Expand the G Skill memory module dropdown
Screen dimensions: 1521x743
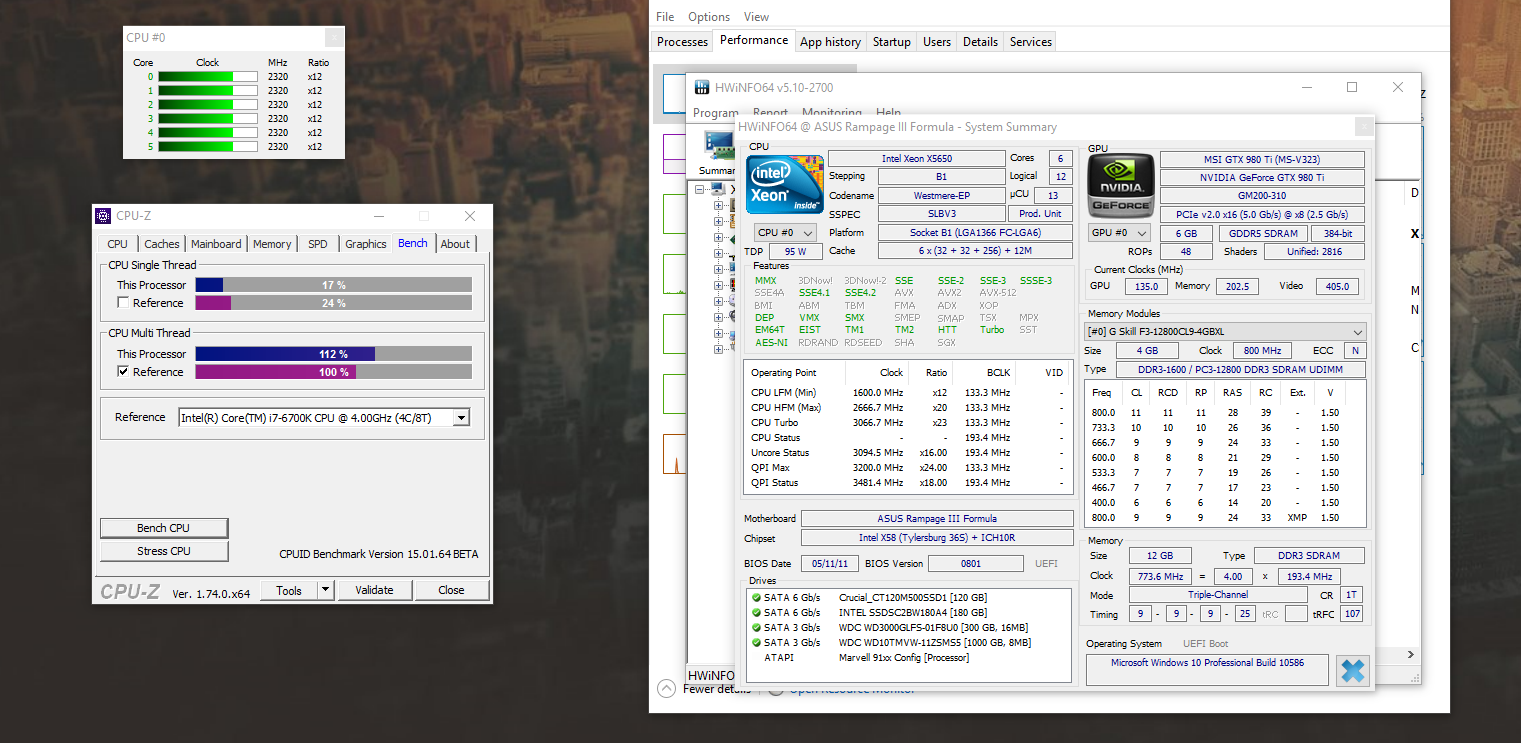pos(1357,332)
